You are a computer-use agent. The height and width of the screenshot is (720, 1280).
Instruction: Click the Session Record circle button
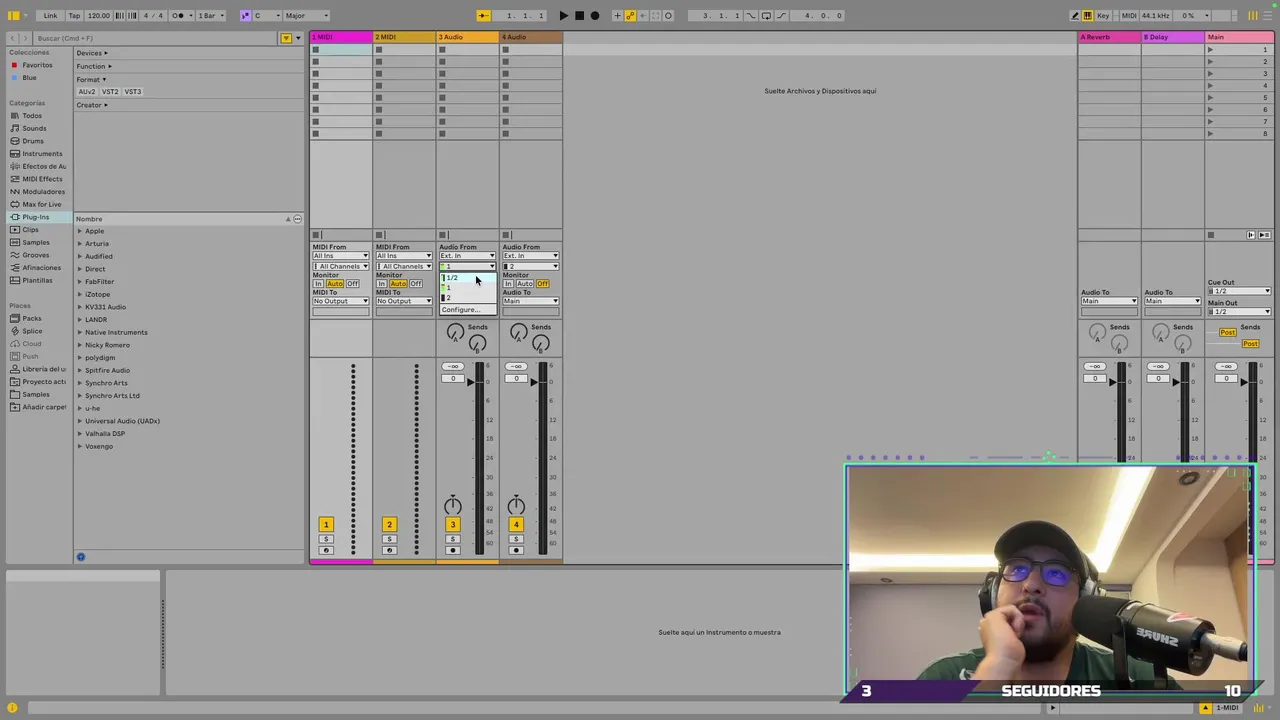pyautogui.click(x=668, y=15)
